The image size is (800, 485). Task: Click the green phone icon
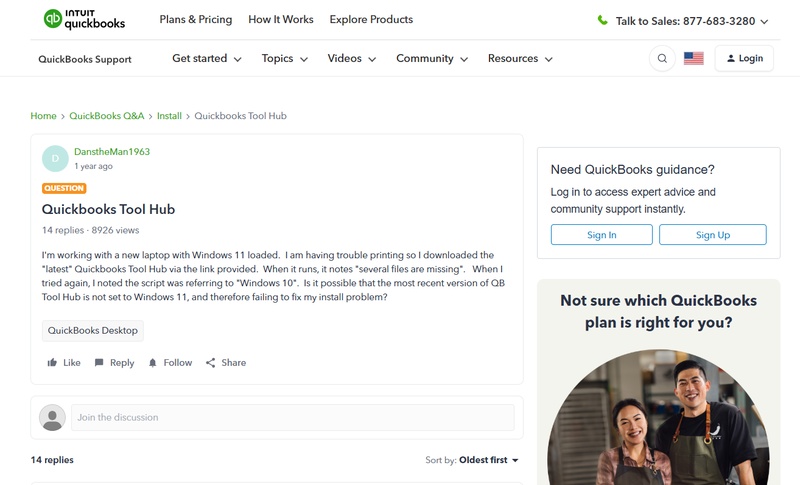[603, 20]
